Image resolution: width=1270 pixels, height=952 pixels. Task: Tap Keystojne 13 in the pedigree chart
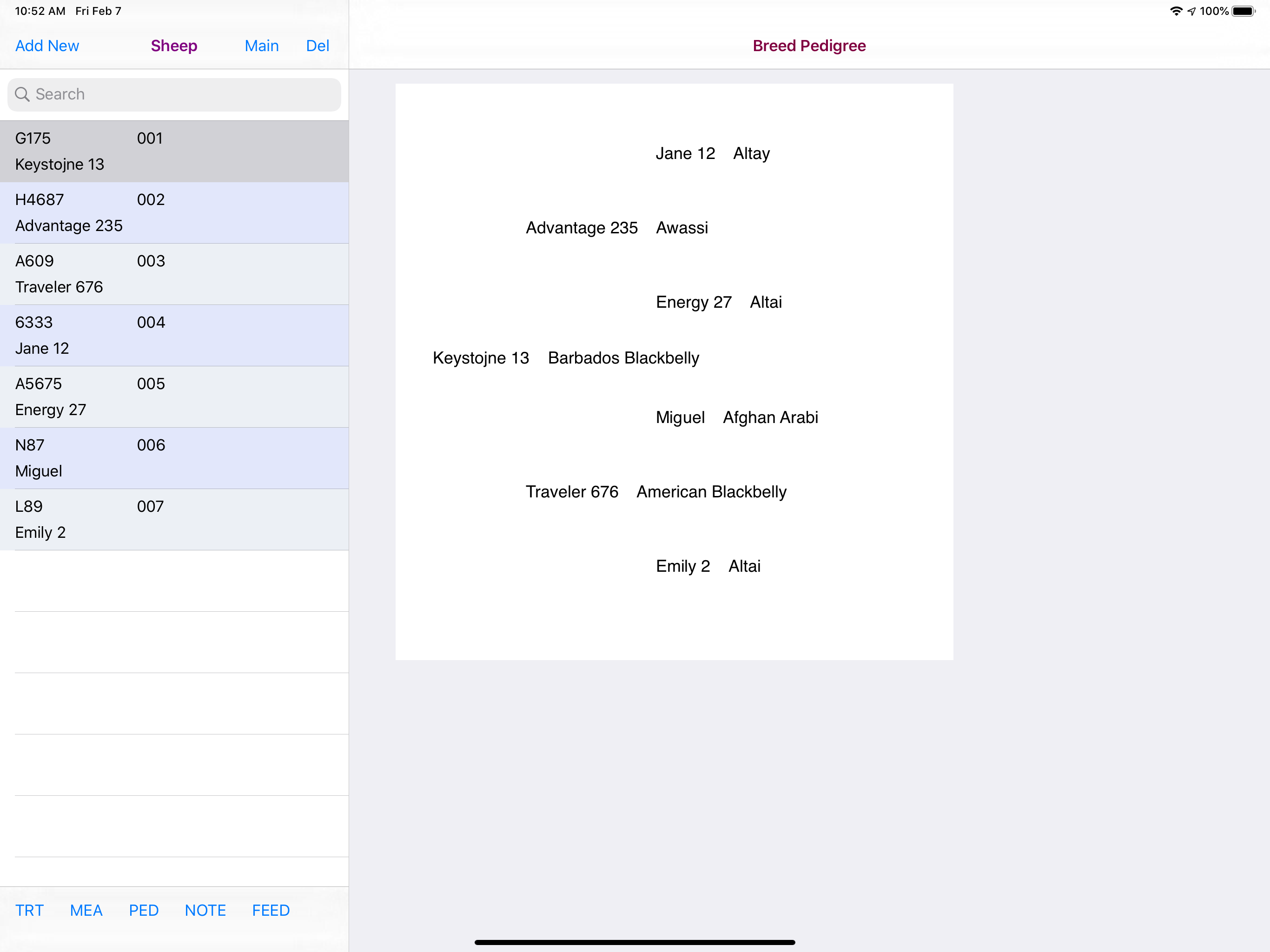click(481, 358)
